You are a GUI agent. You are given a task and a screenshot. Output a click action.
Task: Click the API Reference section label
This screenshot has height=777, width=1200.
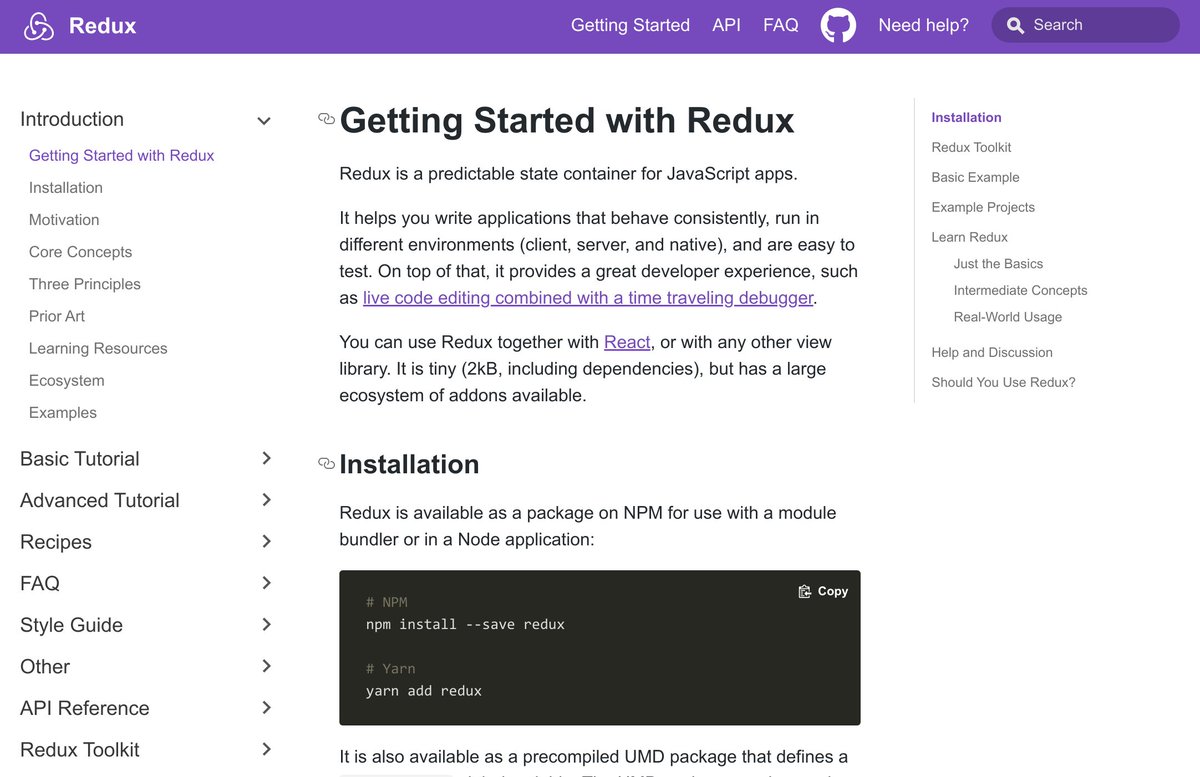(x=85, y=708)
